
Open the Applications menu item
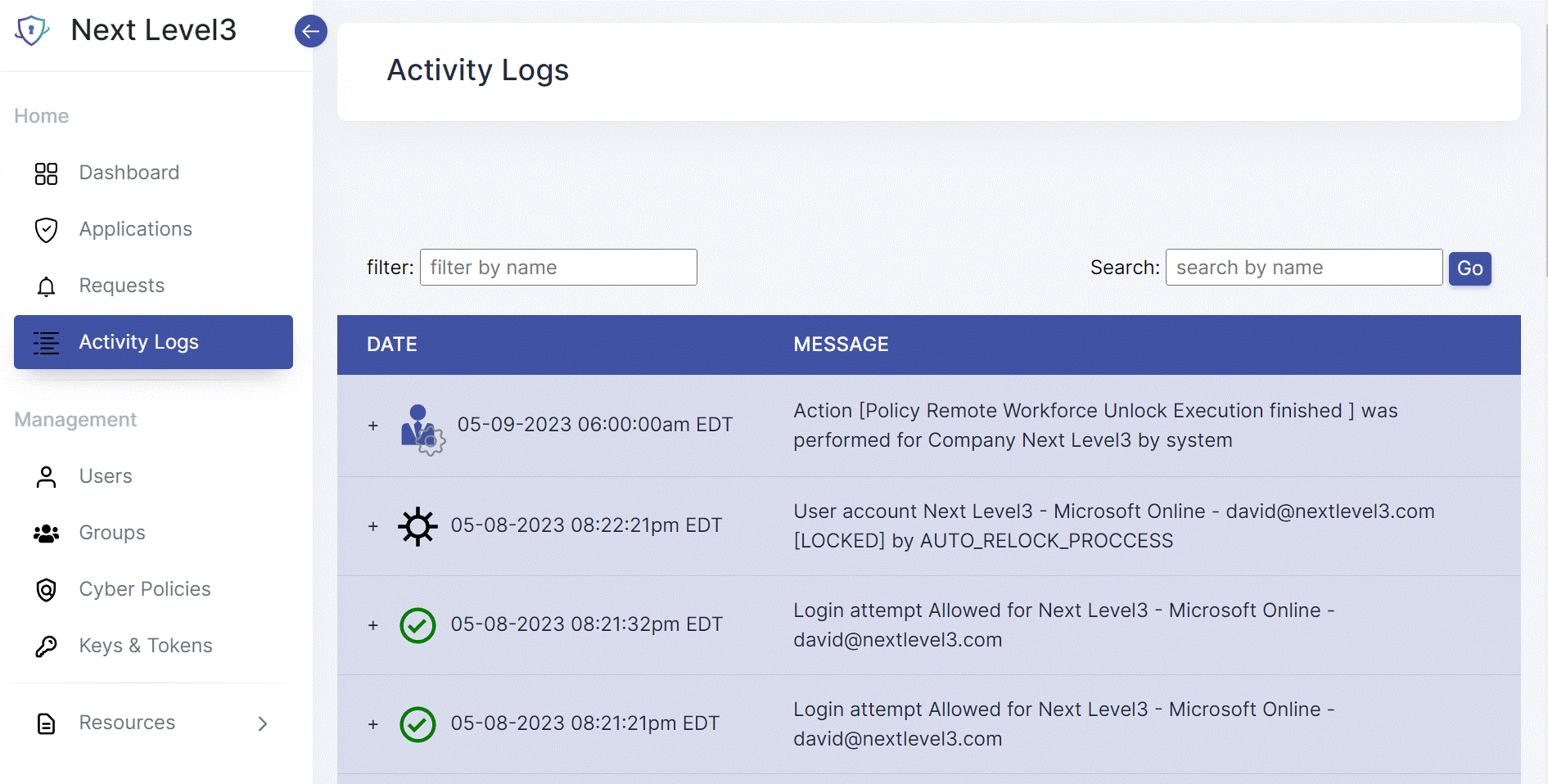(x=153, y=229)
